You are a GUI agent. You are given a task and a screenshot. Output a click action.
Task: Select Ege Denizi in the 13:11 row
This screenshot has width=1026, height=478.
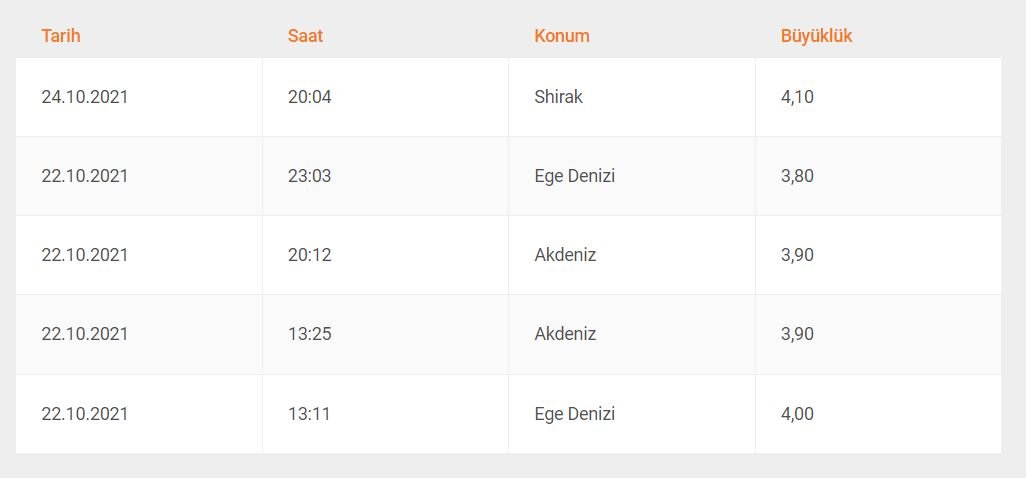575,414
